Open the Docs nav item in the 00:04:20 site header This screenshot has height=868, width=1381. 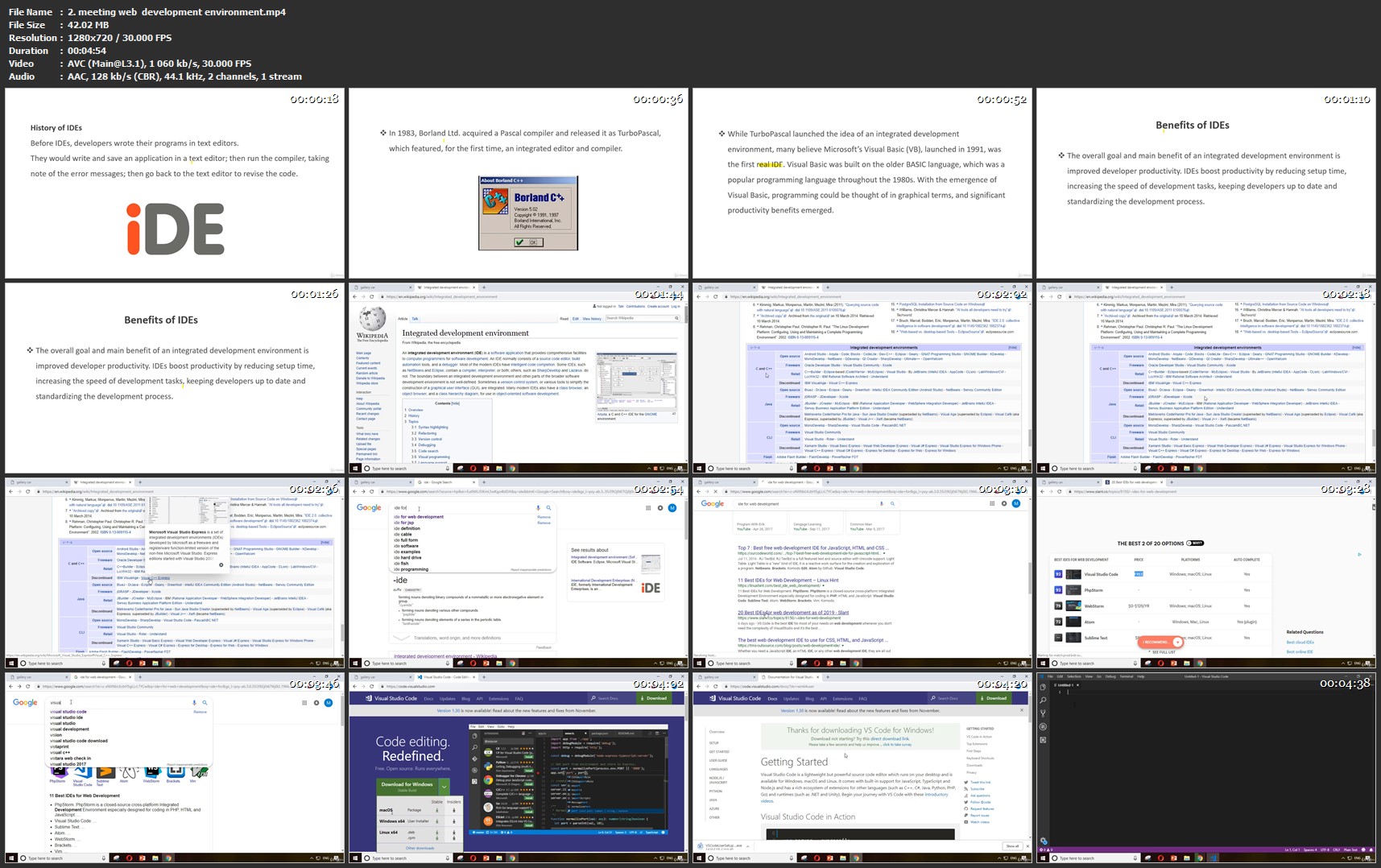(771, 698)
